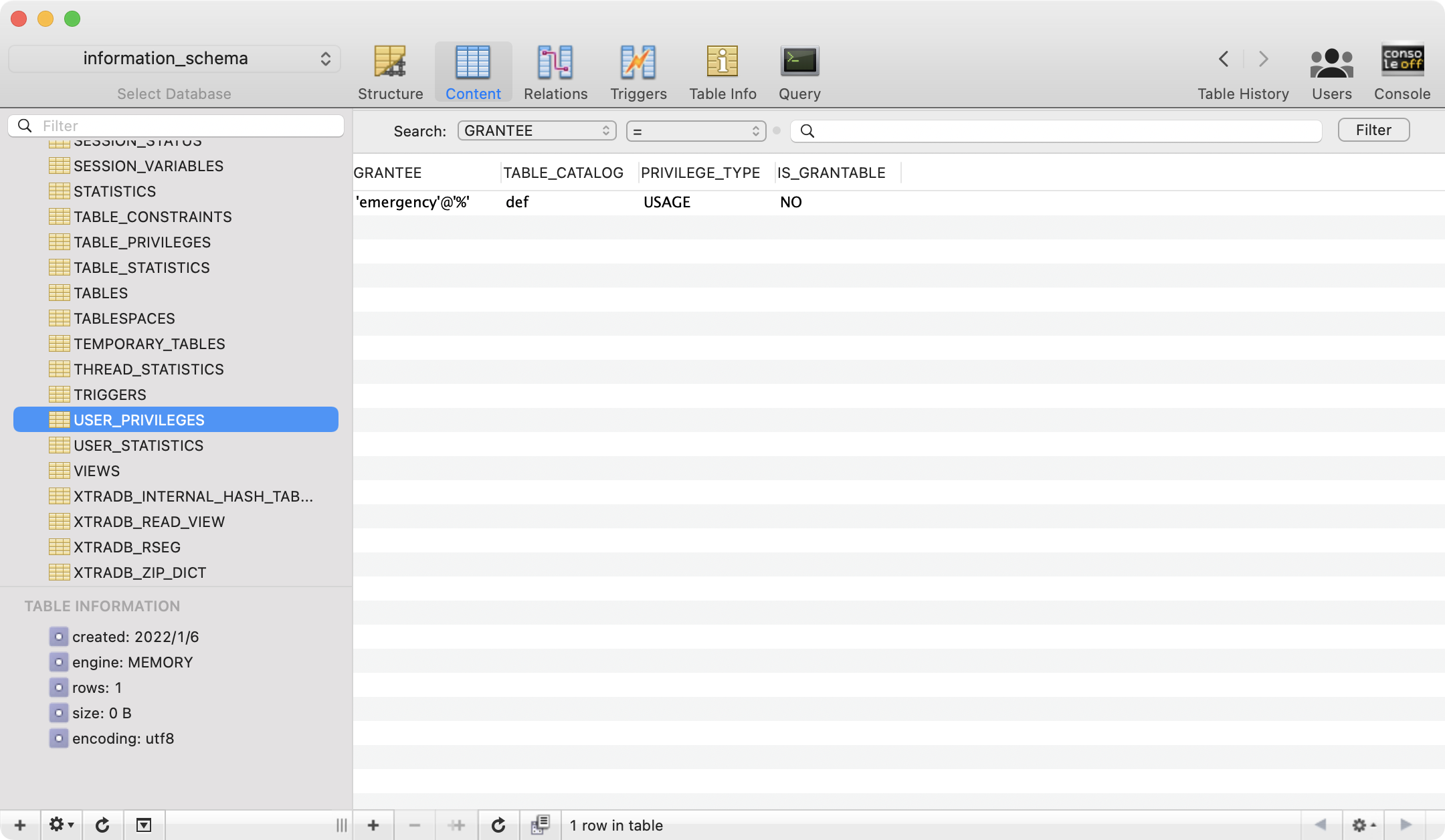Add a new row to table
1445x840 pixels.
click(x=373, y=825)
